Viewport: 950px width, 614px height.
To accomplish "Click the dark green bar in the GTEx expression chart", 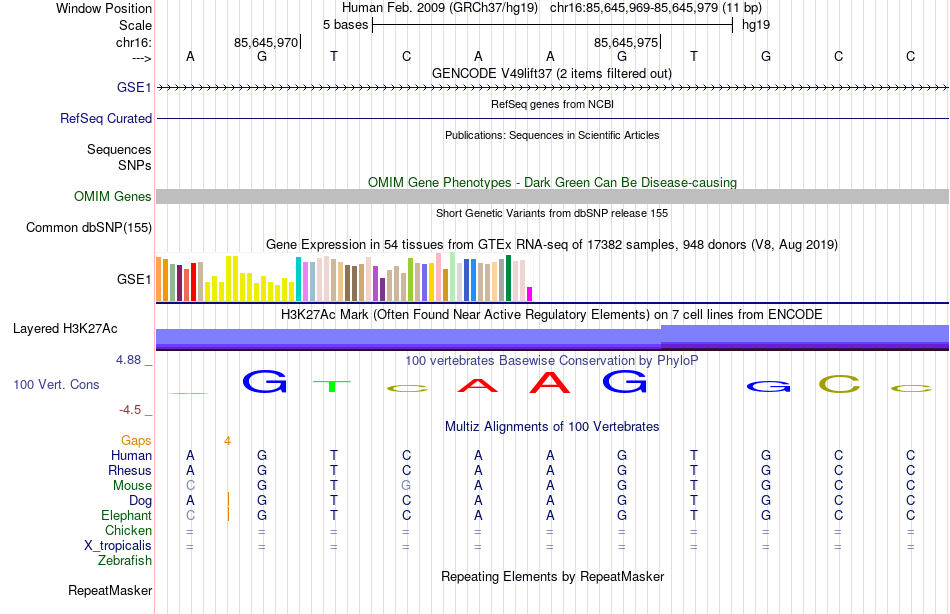I will coord(508,278).
